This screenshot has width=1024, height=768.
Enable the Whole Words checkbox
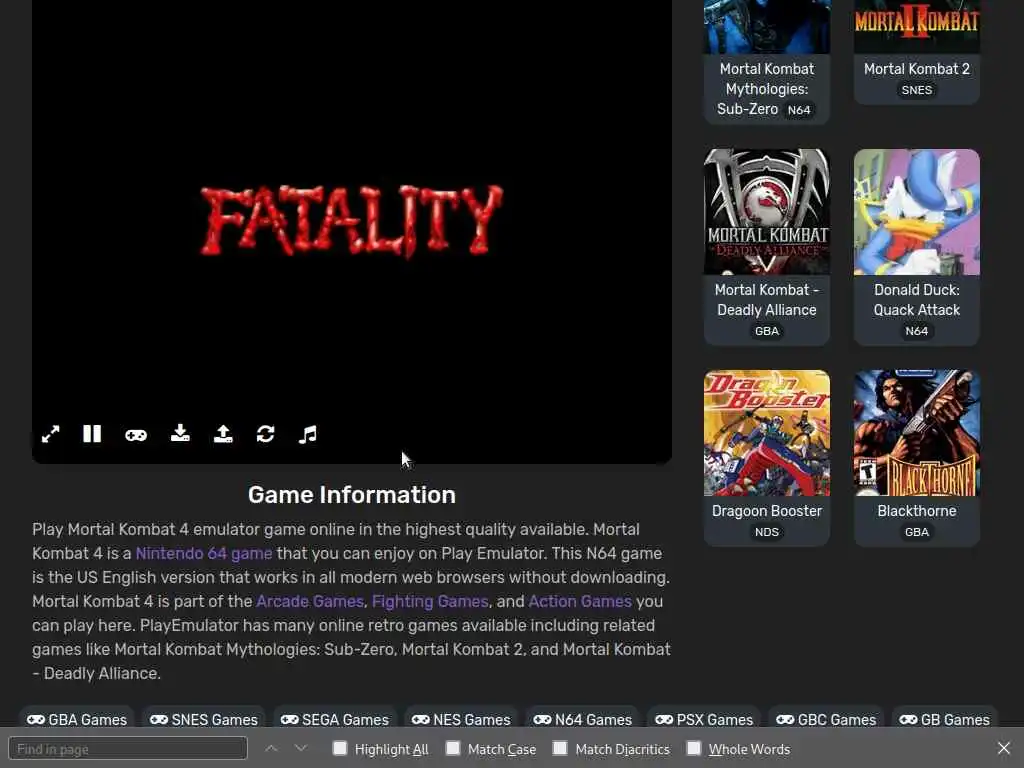click(694, 748)
